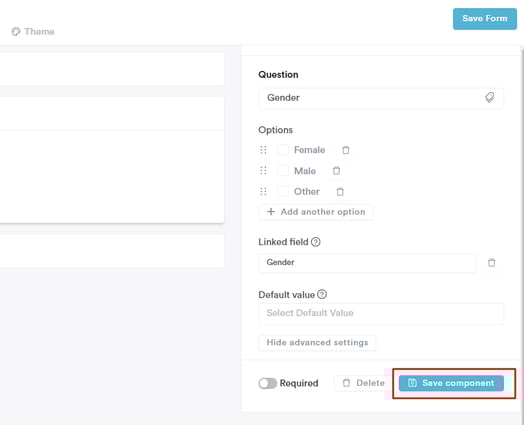This screenshot has height=425, width=524.
Task: Delete the Female option with trash icon
Action: tap(346, 150)
